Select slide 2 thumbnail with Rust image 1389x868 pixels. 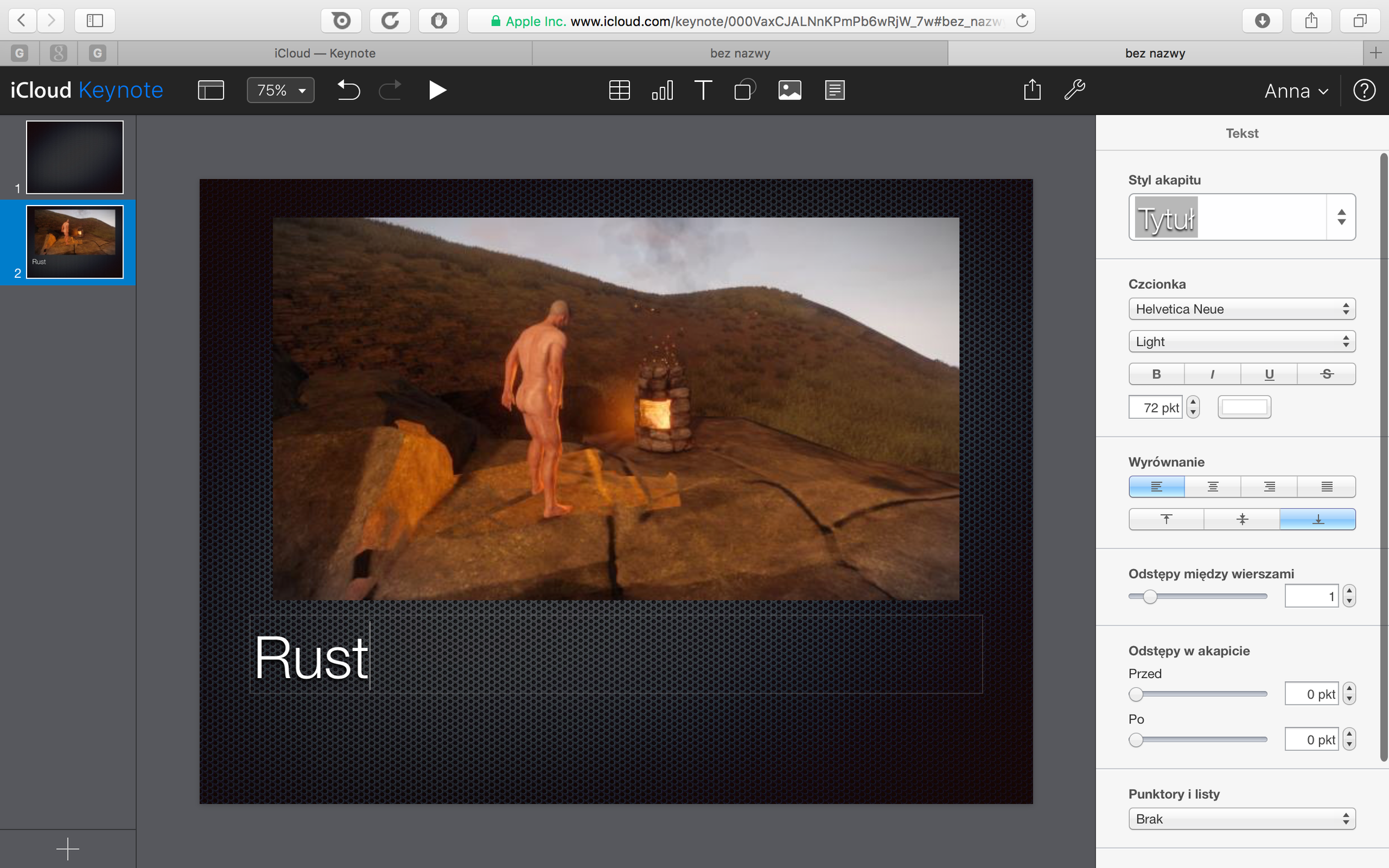(75, 242)
